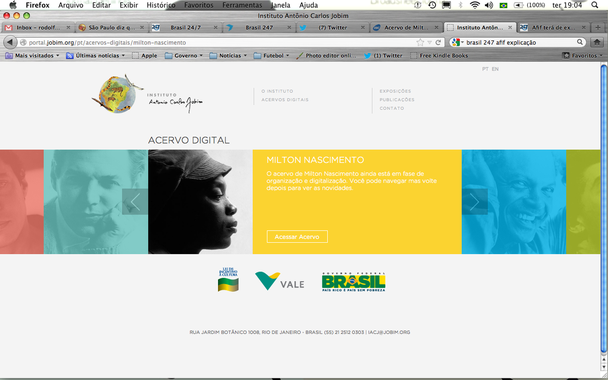Open the Ferramentas menu
The height and width of the screenshot is (380, 608).
pyautogui.click(x=242, y=5)
